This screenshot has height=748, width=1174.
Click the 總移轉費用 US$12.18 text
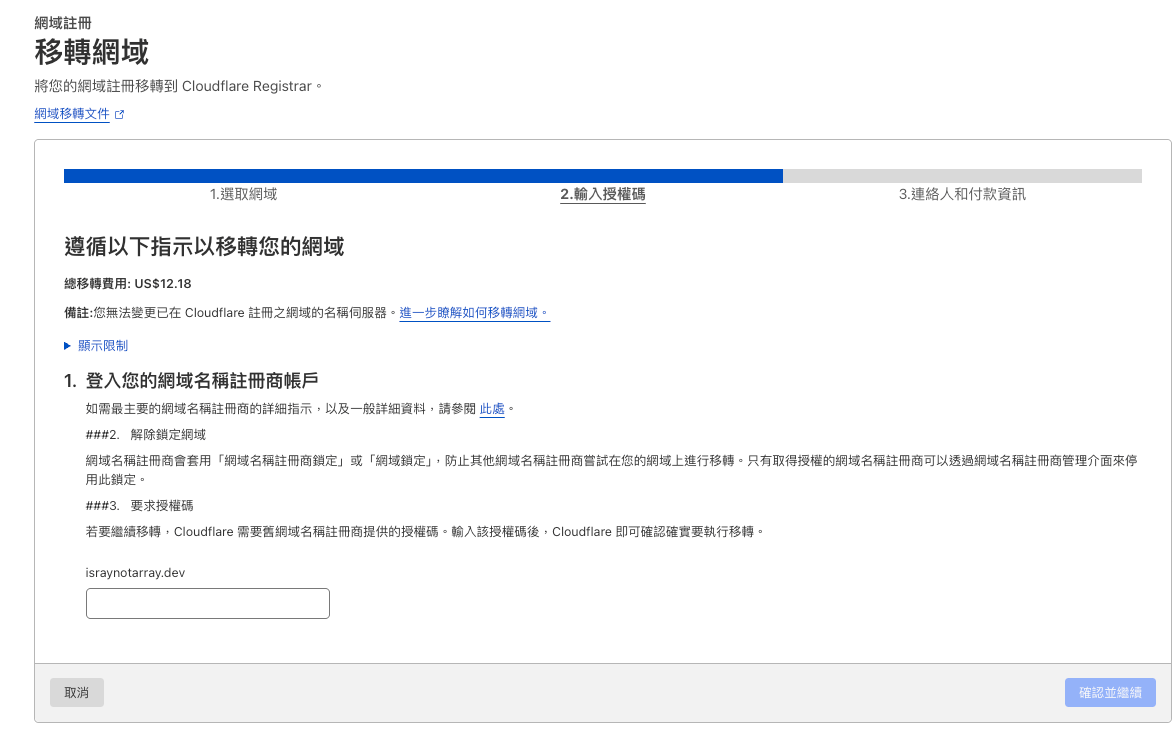128,283
